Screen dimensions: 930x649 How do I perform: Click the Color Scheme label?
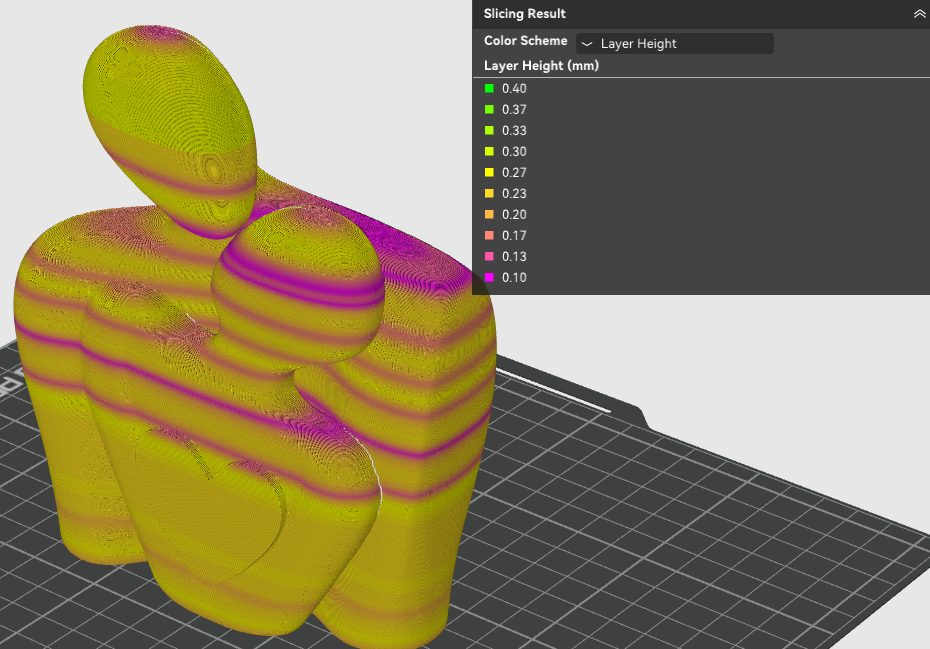click(x=525, y=41)
